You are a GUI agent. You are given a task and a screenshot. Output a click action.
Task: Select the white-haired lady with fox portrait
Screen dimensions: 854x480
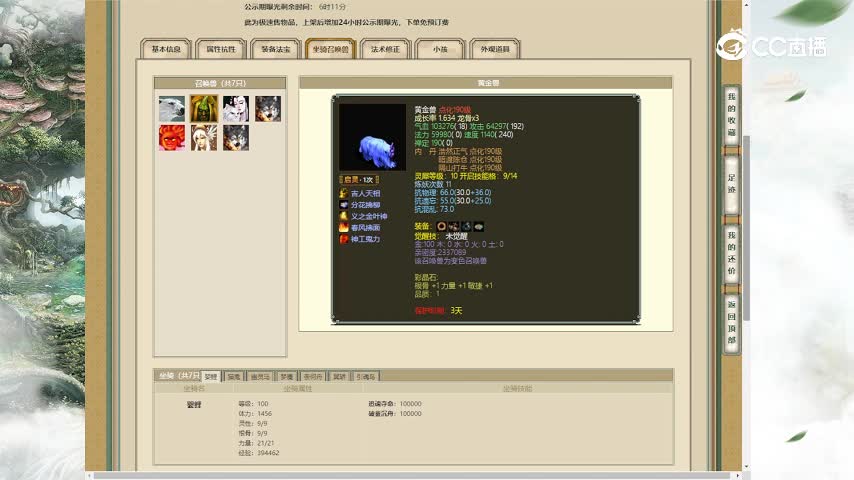236,109
